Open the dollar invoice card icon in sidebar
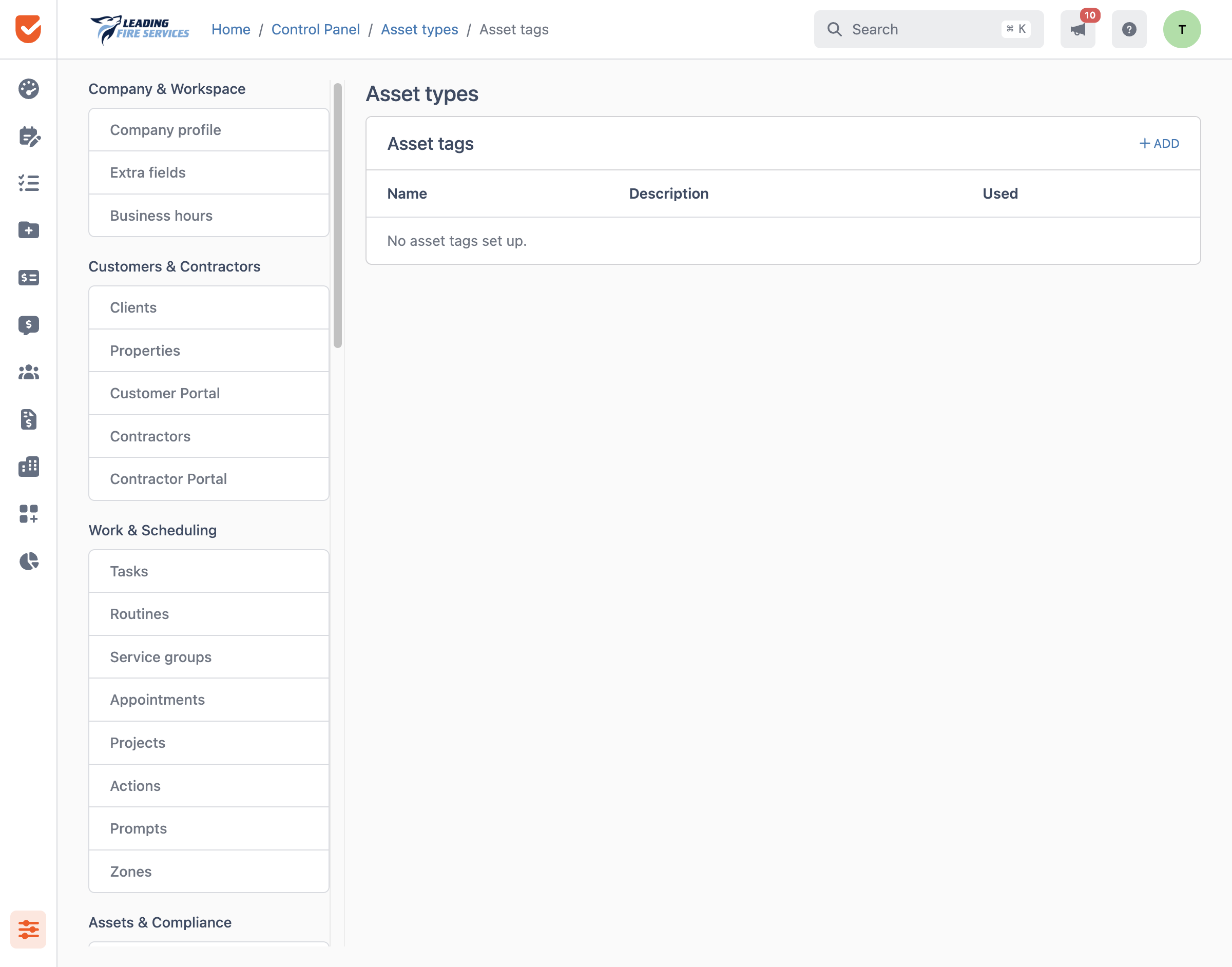 [28, 277]
